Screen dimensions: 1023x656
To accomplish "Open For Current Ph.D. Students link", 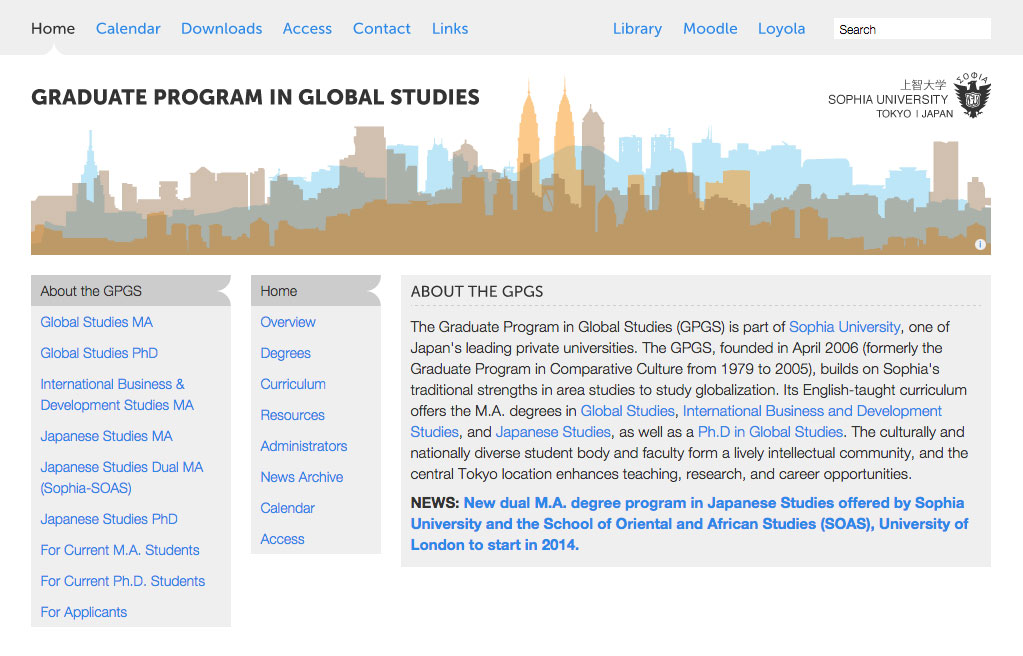I will click(123, 581).
